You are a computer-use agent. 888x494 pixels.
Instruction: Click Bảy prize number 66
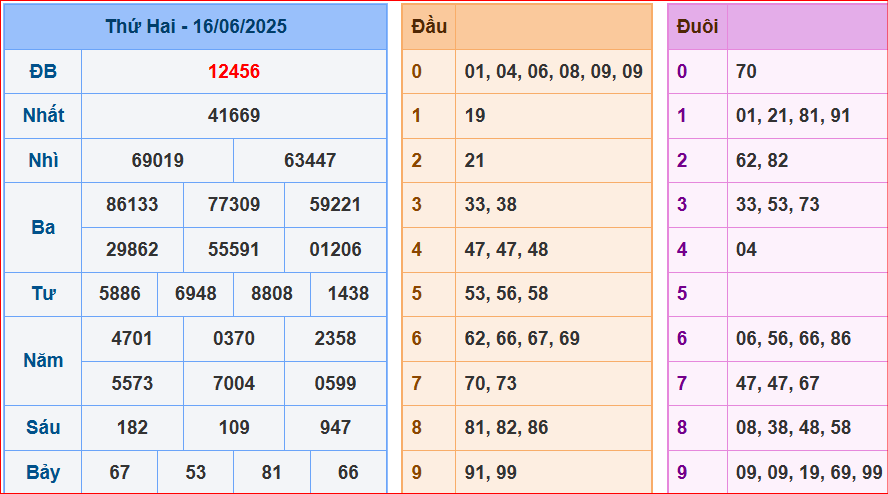pos(348,472)
